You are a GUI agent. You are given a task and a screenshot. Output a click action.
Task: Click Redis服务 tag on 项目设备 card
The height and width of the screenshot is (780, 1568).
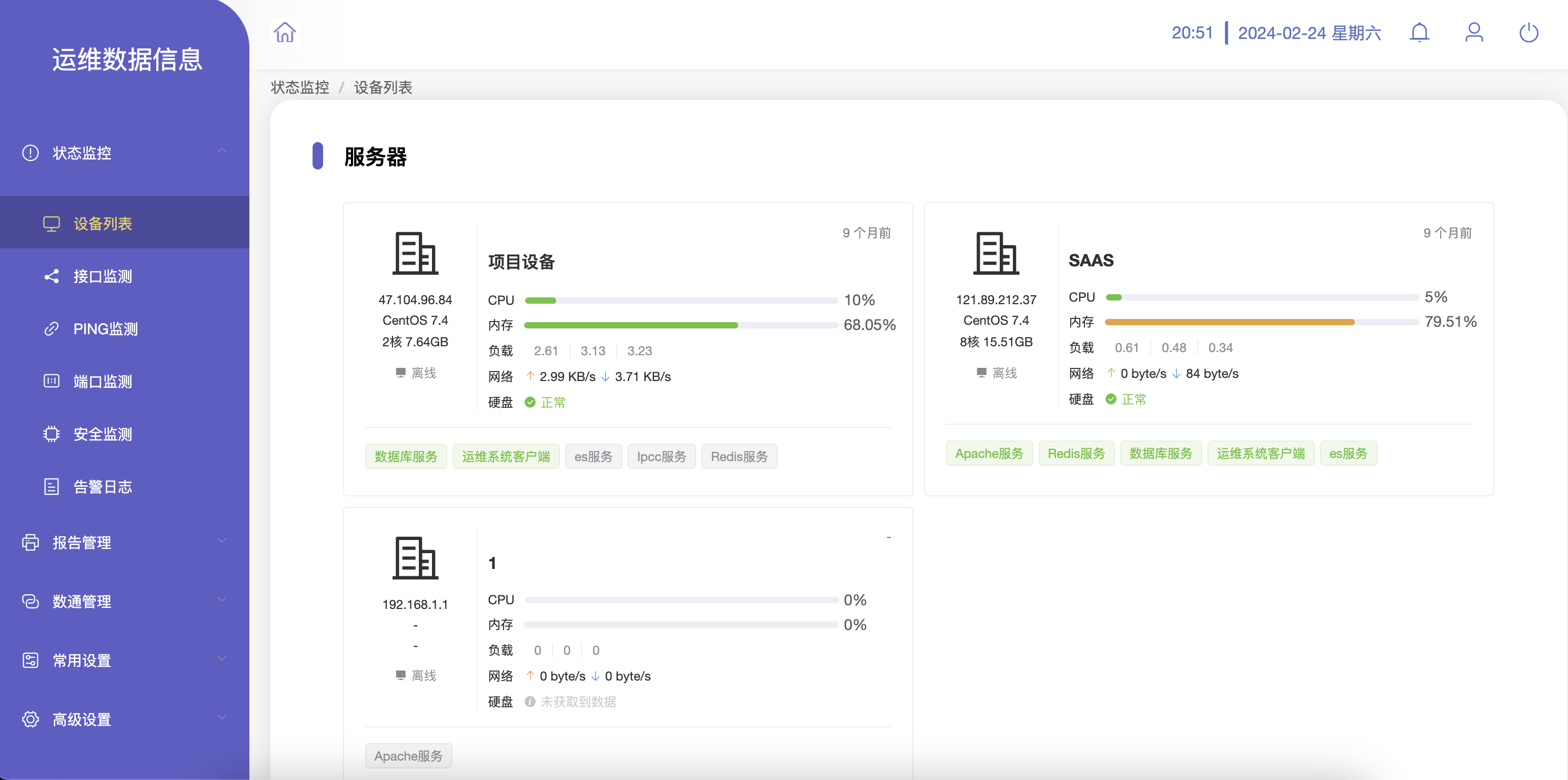(739, 456)
